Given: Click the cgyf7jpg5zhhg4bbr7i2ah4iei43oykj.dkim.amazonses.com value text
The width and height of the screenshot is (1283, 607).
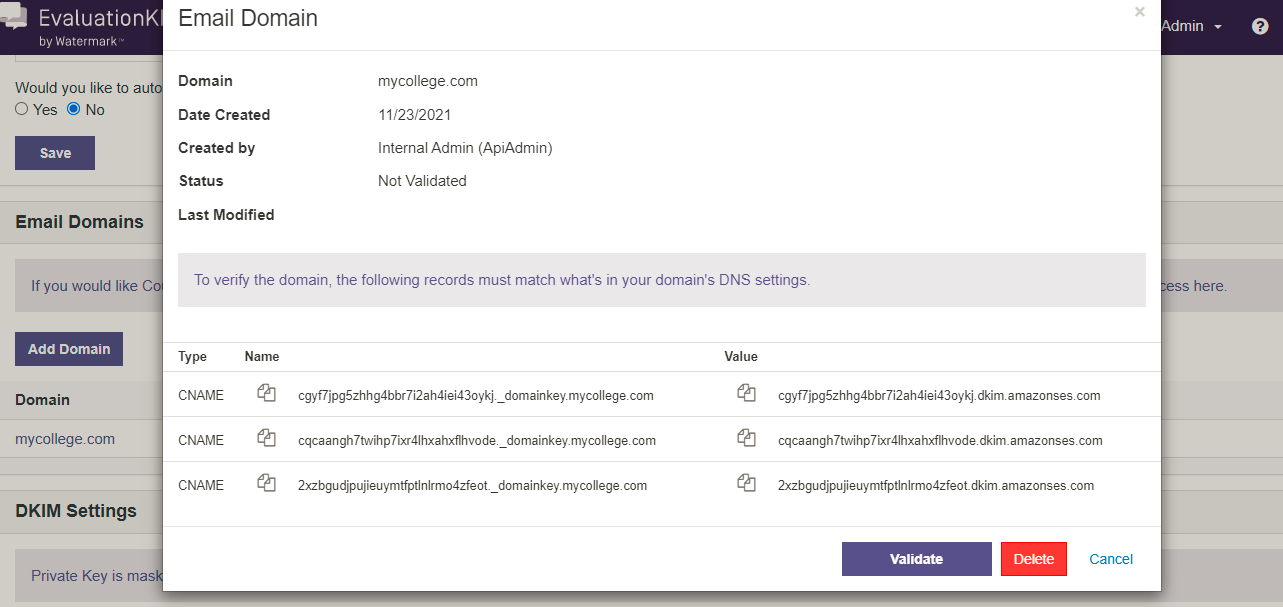Looking at the screenshot, I should pos(939,395).
